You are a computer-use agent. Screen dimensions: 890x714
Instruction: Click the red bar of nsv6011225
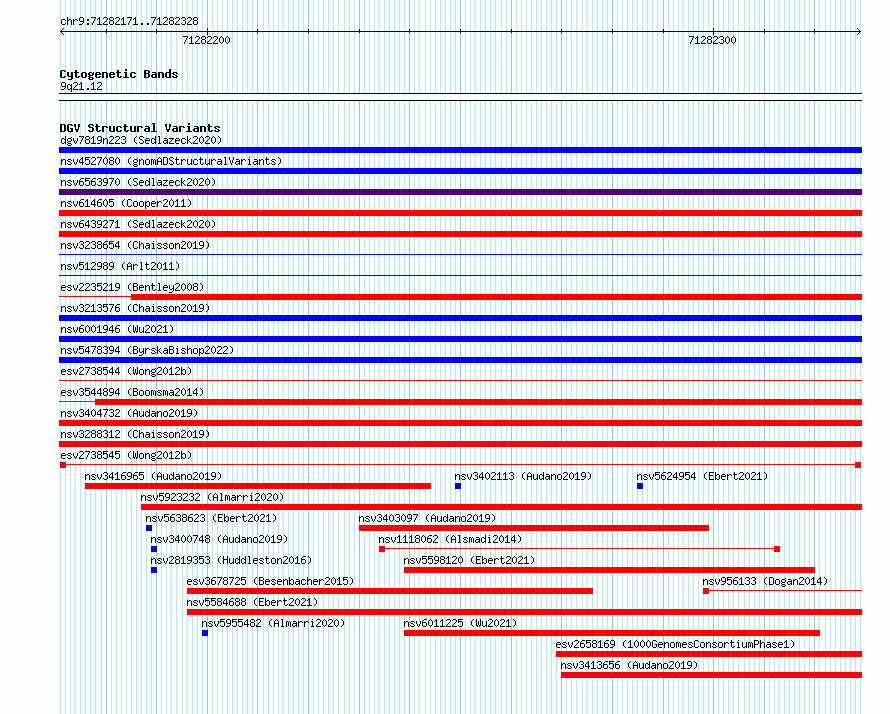point(612,633)
